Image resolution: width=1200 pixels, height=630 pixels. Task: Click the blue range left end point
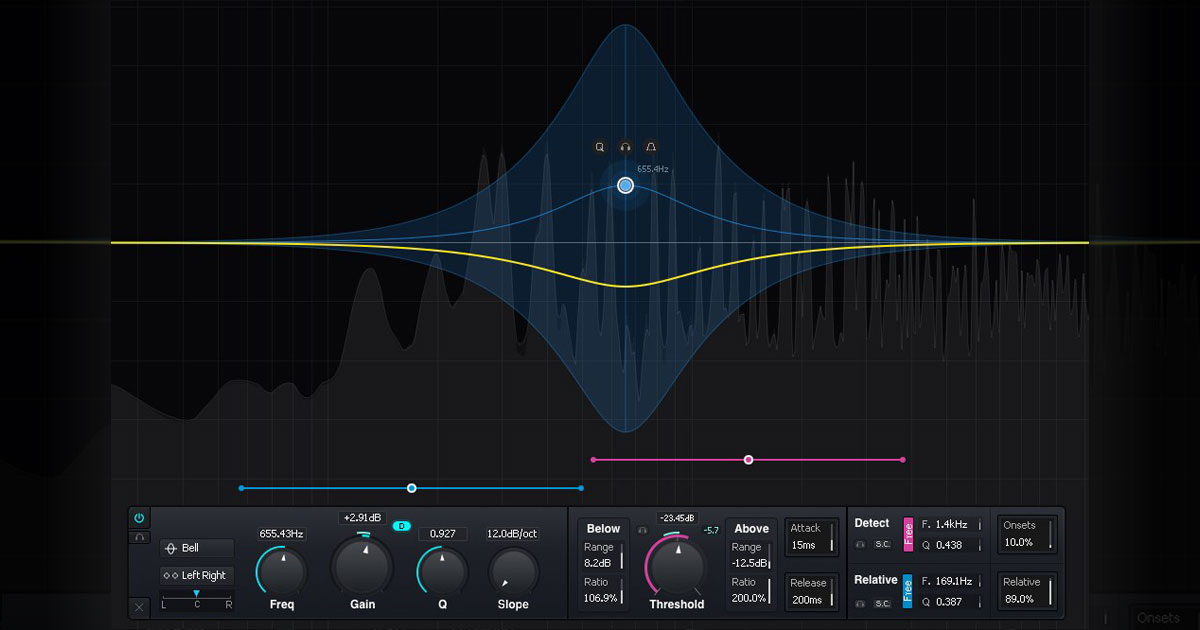pos(241,488)
